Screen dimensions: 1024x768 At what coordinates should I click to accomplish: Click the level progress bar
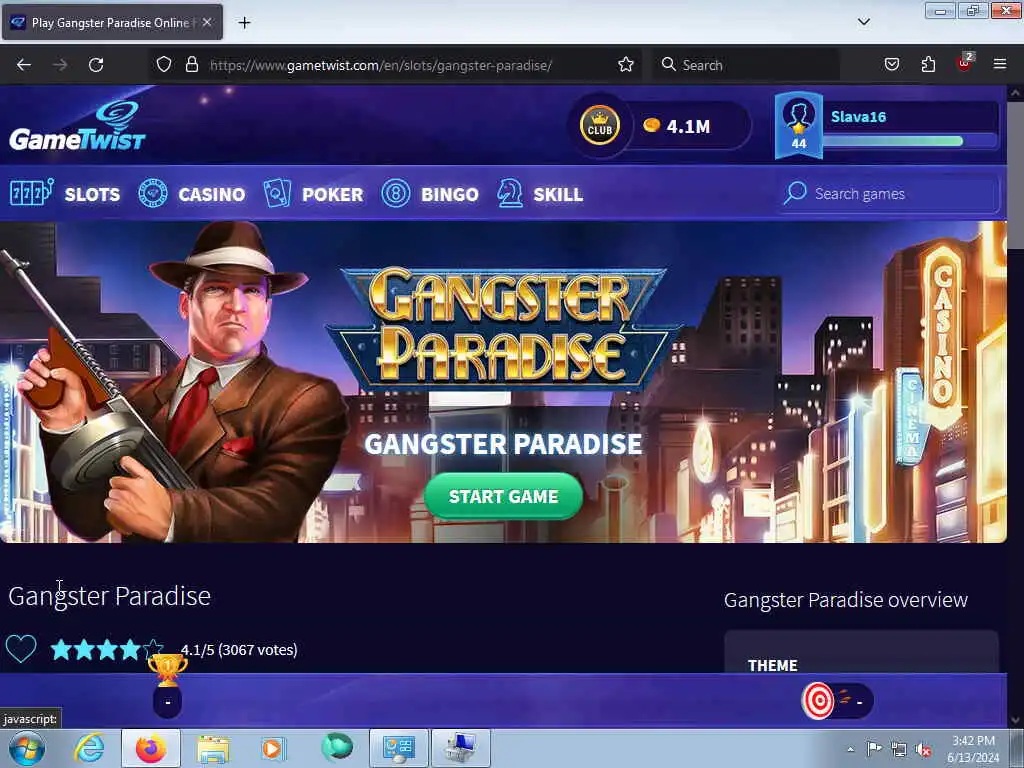[910, 141]
